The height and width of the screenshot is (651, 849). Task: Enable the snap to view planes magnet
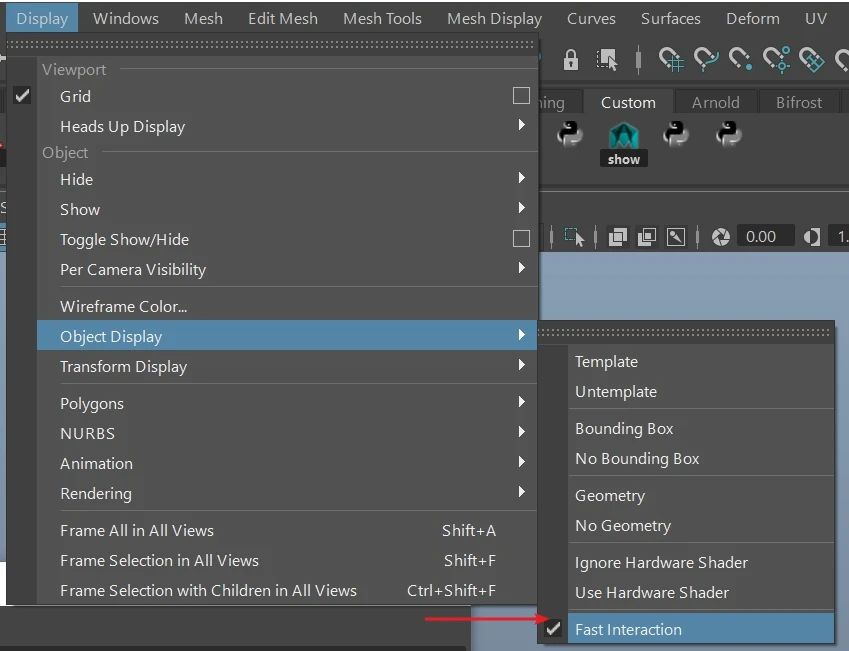click(x=812, y=60)
